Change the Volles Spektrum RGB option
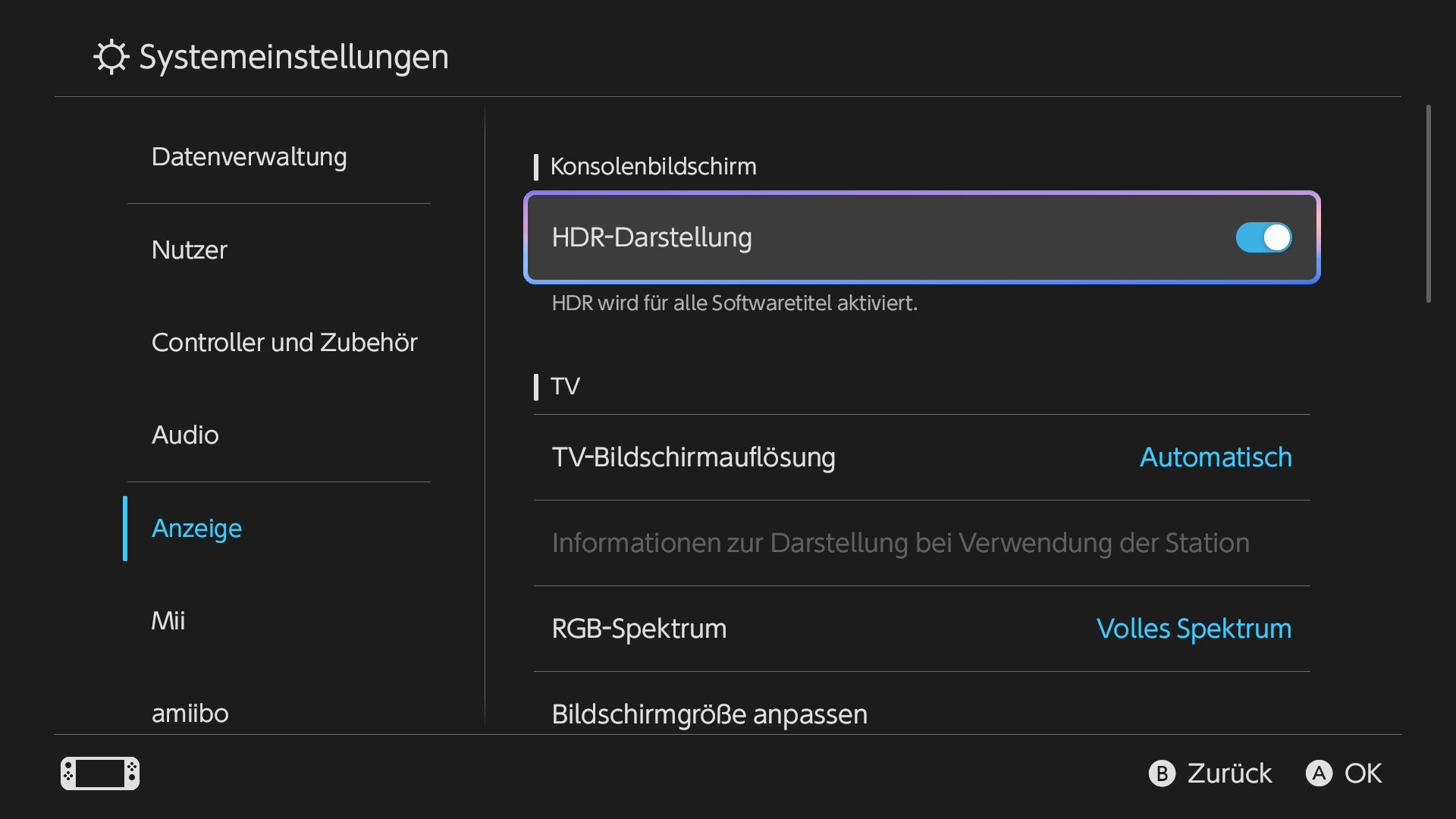The height and width of the screenshot is (819, 1456). click(x=1194, y=629)
